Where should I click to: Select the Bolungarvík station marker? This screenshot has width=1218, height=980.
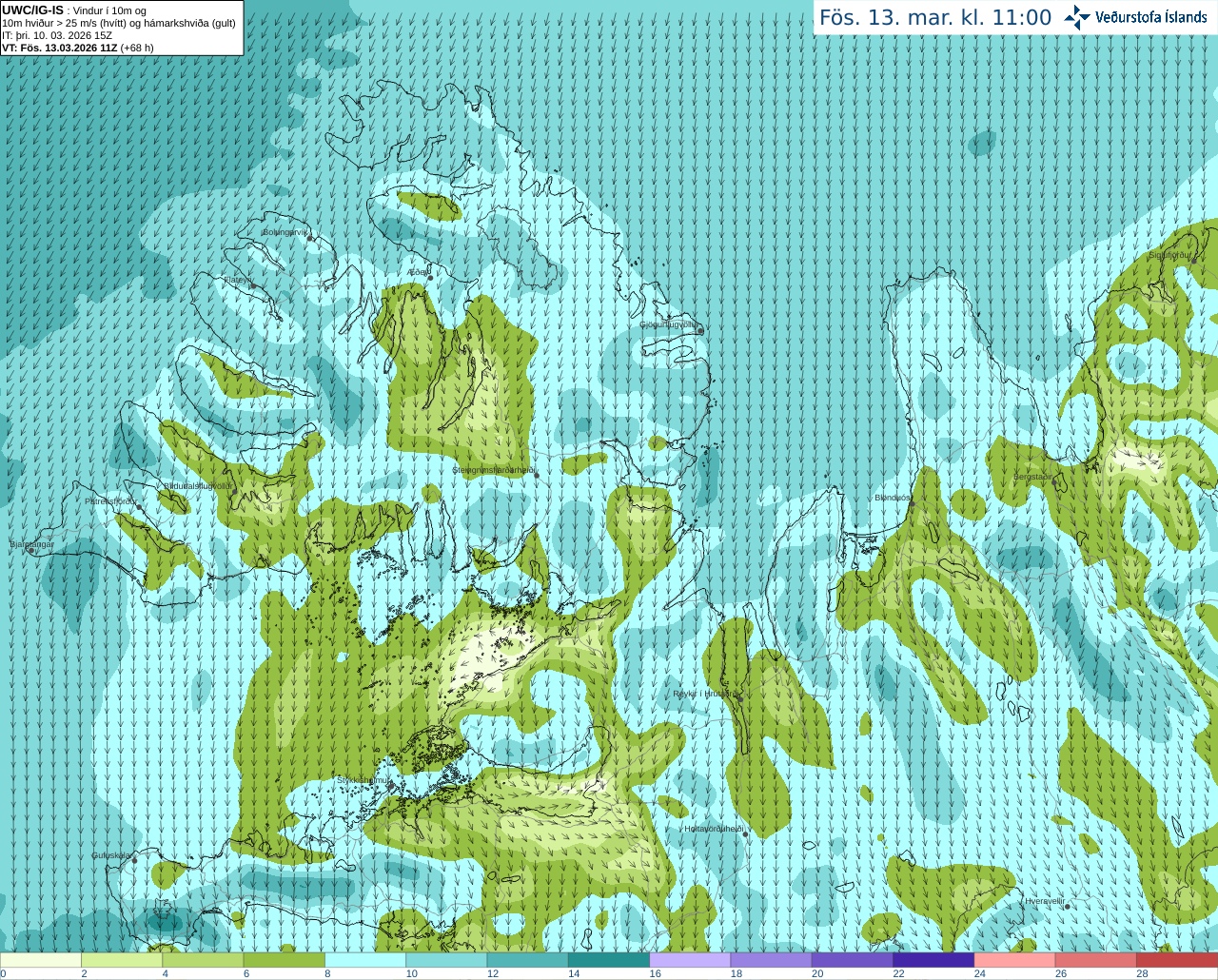click(x=310, y=238)
